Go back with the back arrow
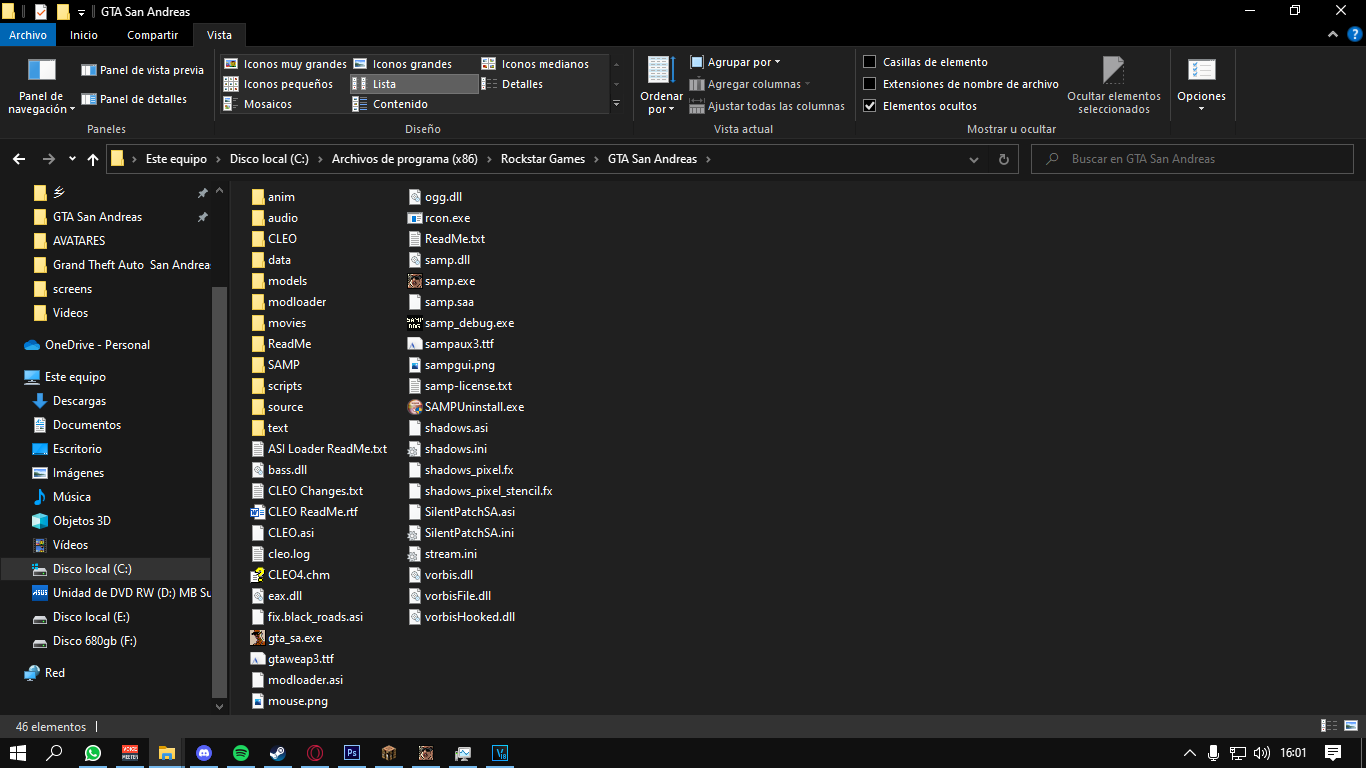Image resolution: width=1366 pixels, height=768 pixels. 18,159
